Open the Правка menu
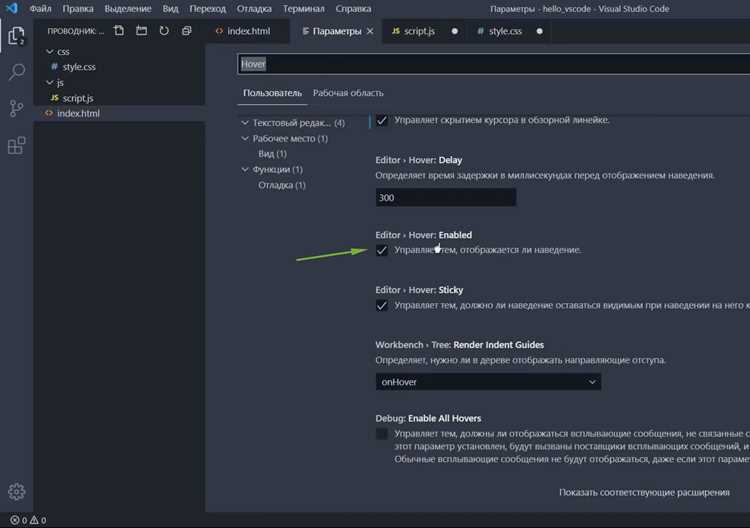750x528 pixels. pos(78,9)
